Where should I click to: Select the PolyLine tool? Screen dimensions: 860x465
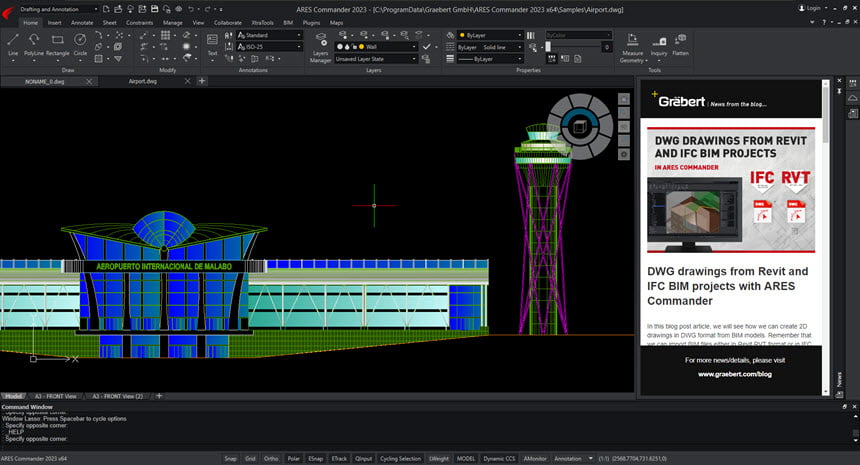pos(33,44)
